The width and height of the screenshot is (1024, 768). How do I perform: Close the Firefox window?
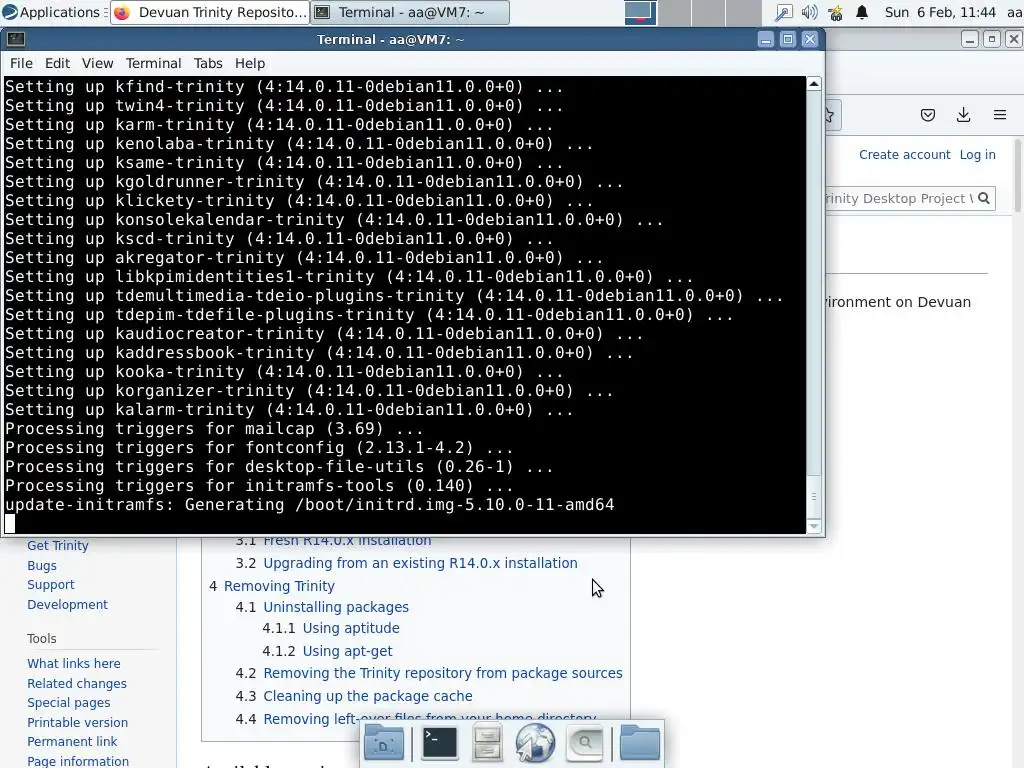tap(1014, 40)
